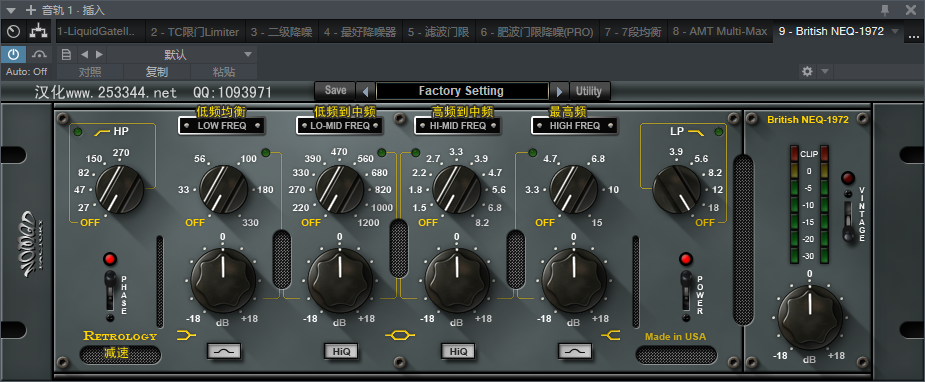Click the HP filter green LED indicator

(78, 132)
